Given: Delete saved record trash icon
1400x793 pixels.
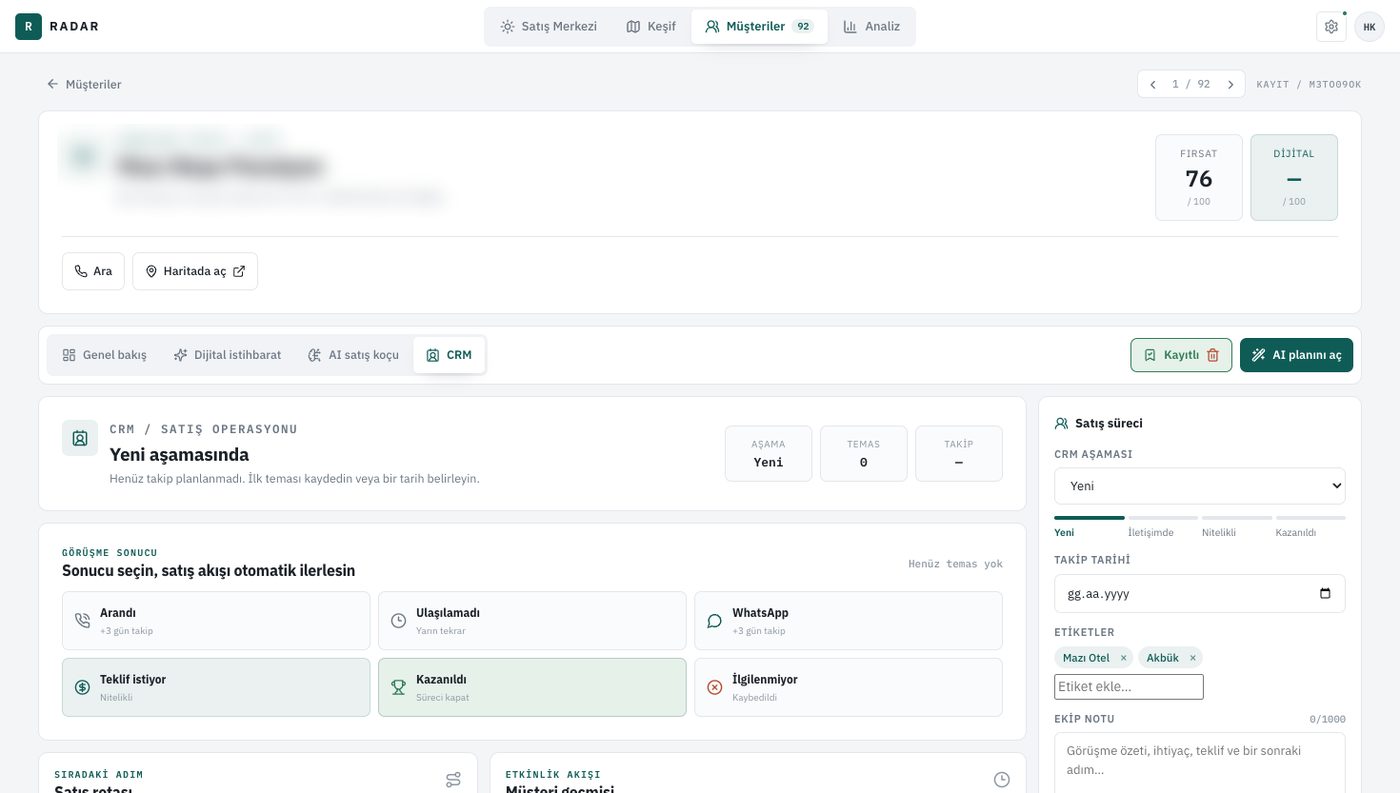Looking at the screenshot, I should (1213, 355).
